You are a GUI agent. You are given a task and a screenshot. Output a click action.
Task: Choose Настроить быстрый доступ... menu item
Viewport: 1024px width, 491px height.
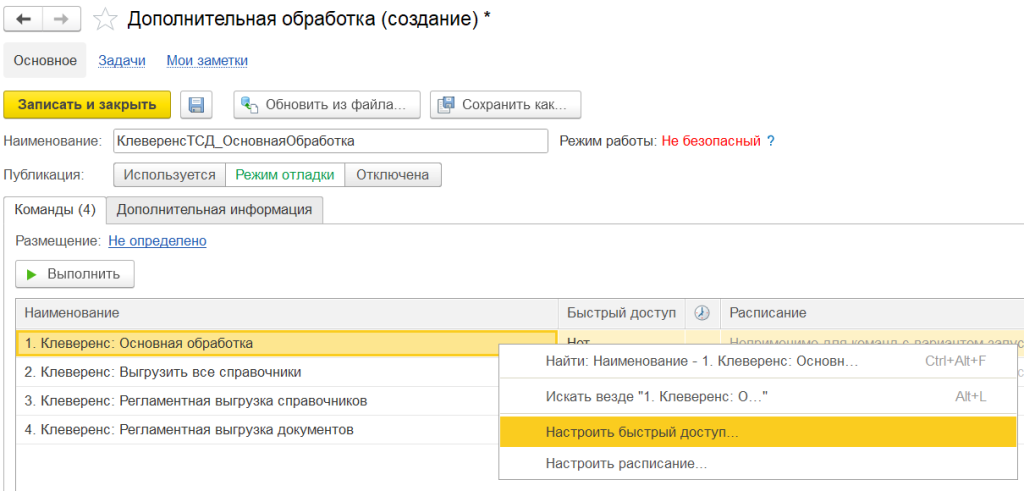point(758,432)
